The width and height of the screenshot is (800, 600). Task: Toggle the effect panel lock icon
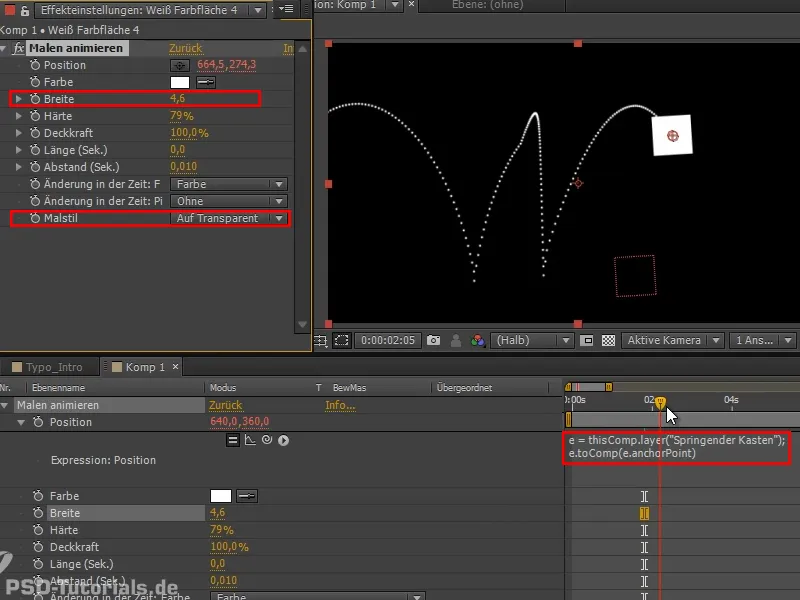pyautogui.click(x=24, y=10)
